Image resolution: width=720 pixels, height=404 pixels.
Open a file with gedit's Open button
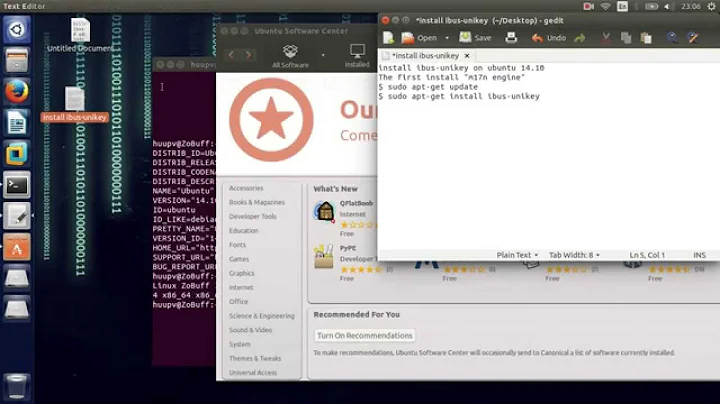click(x=419, y=38)
